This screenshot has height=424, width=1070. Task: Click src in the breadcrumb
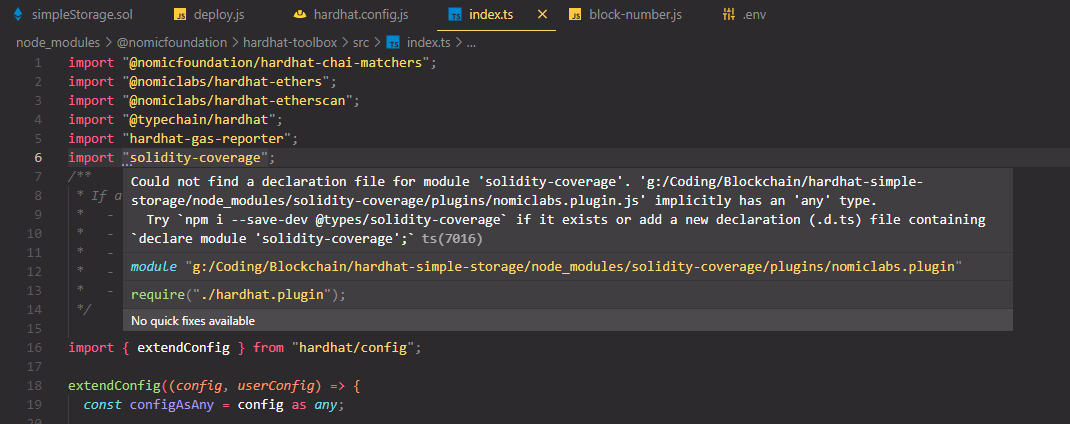pyautogui.click(x=361, y=42)
